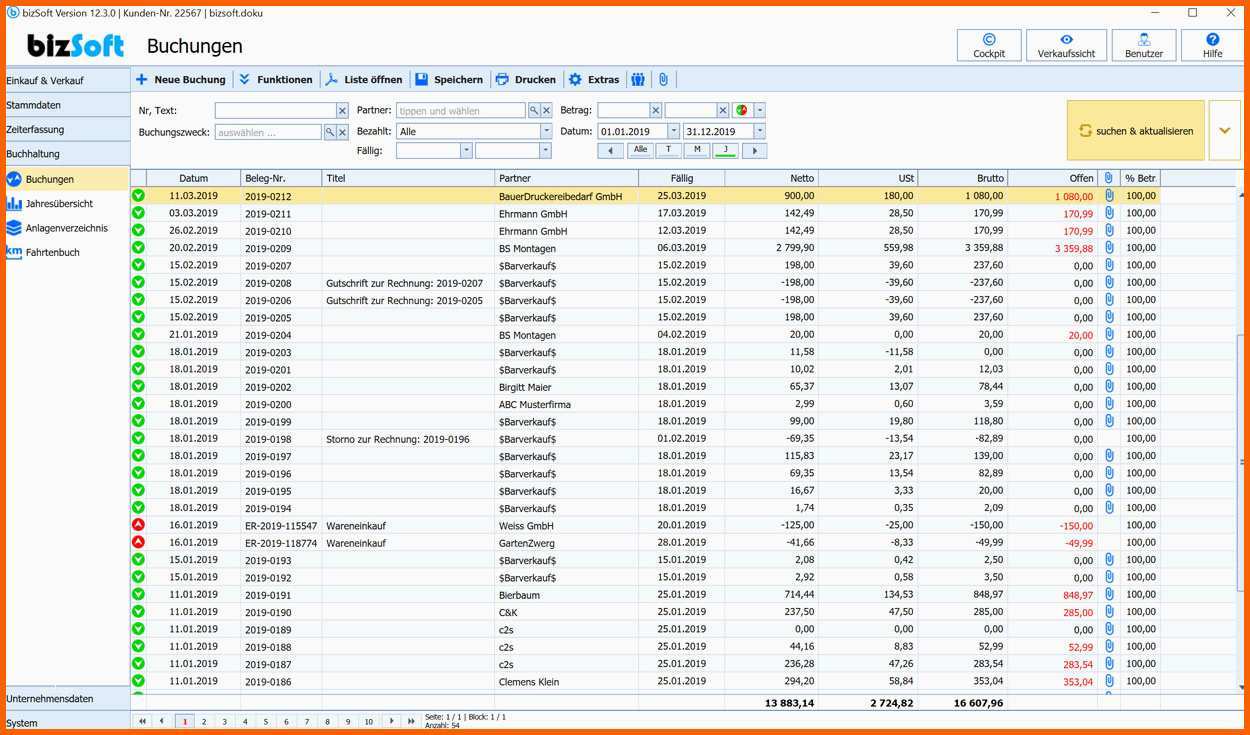Open the end date 31.12.2019 dropdown
This screenshot has height=735, width=1250.
[760, 131]
